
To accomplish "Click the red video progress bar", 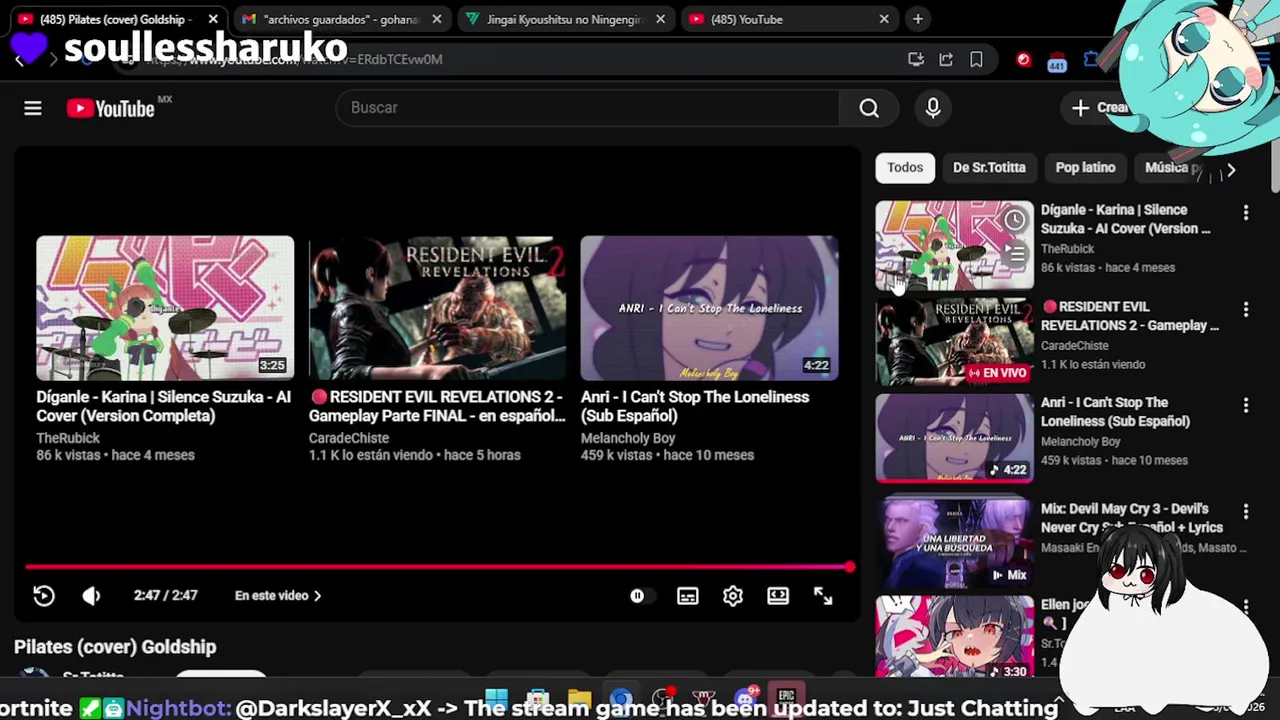I will [440, 567].
